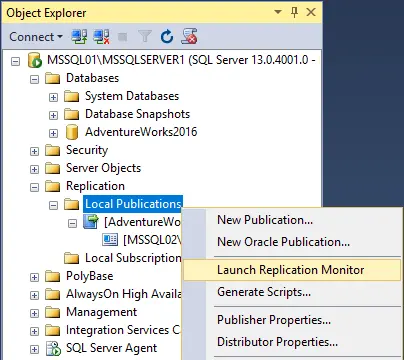Select the Server Objects label

pos(103,168)
